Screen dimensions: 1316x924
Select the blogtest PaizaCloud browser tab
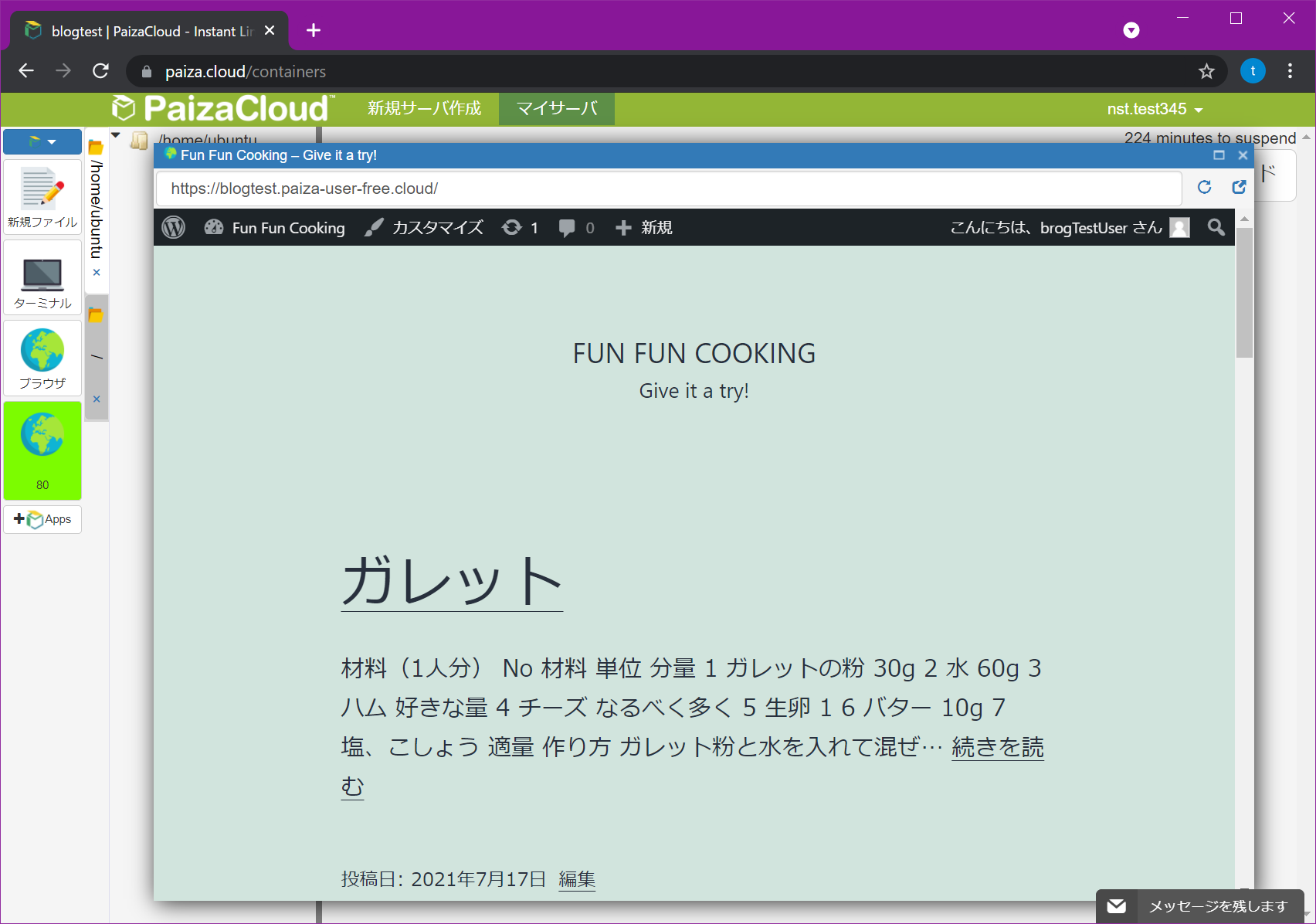point(149,31)
